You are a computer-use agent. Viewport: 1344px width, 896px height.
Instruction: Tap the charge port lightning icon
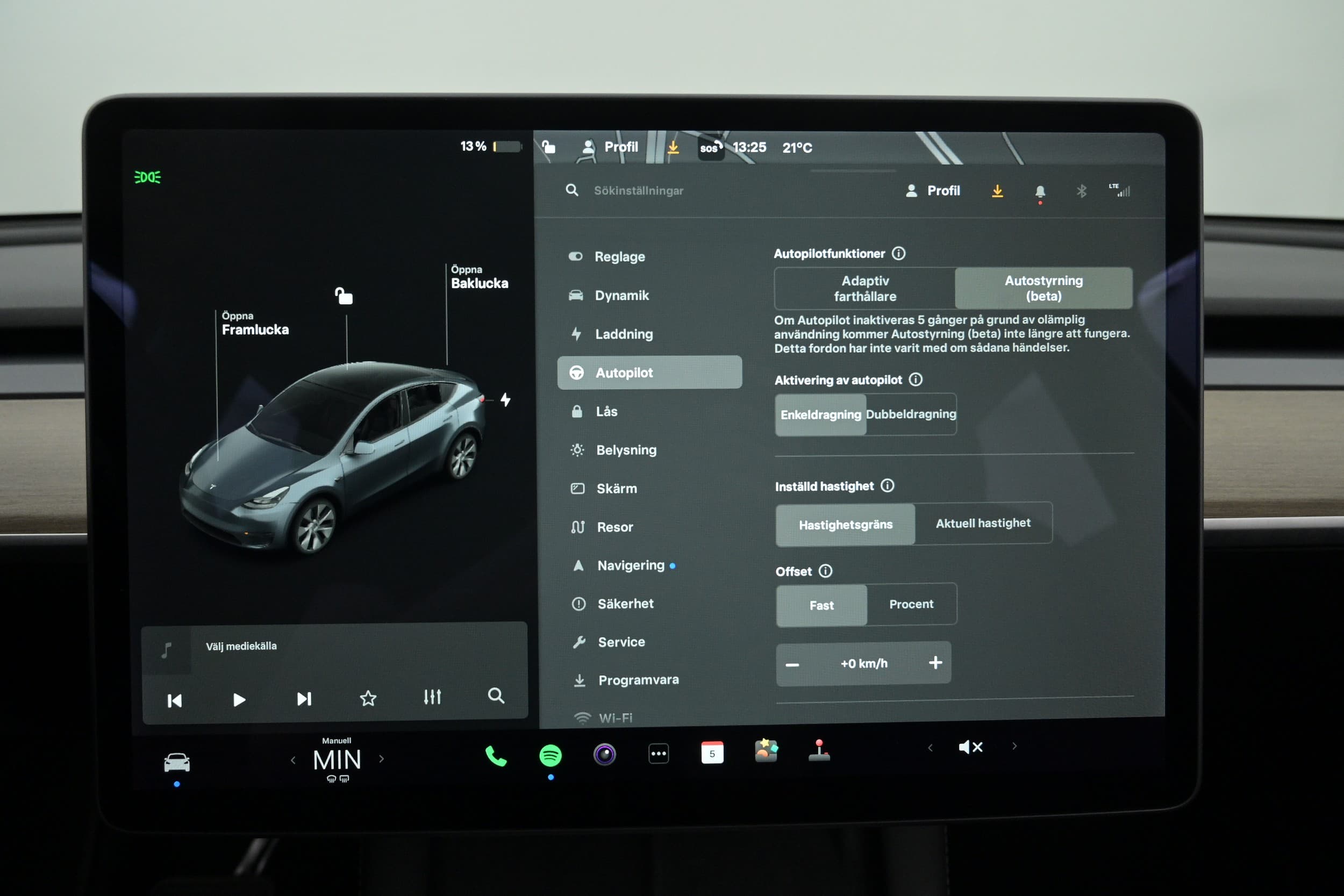pyautogui.click(x=505, y=399)
